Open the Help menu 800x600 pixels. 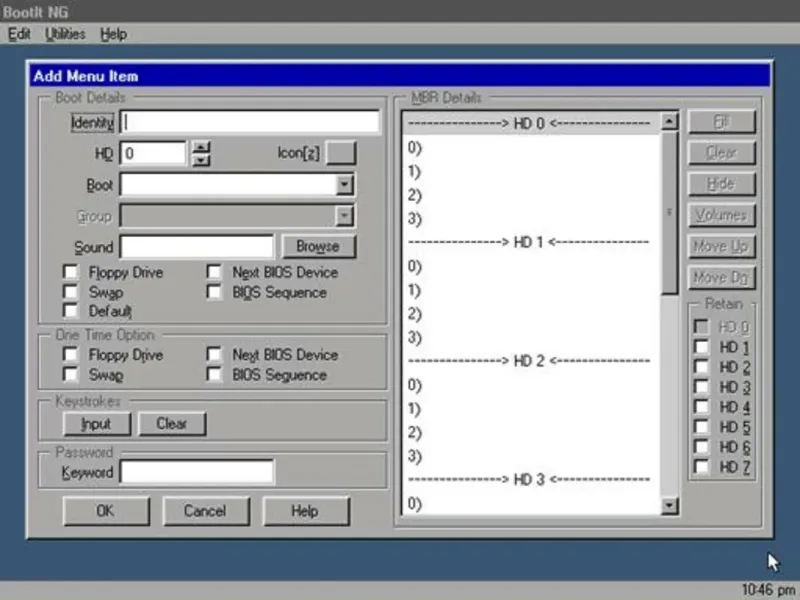click(113, 34)
